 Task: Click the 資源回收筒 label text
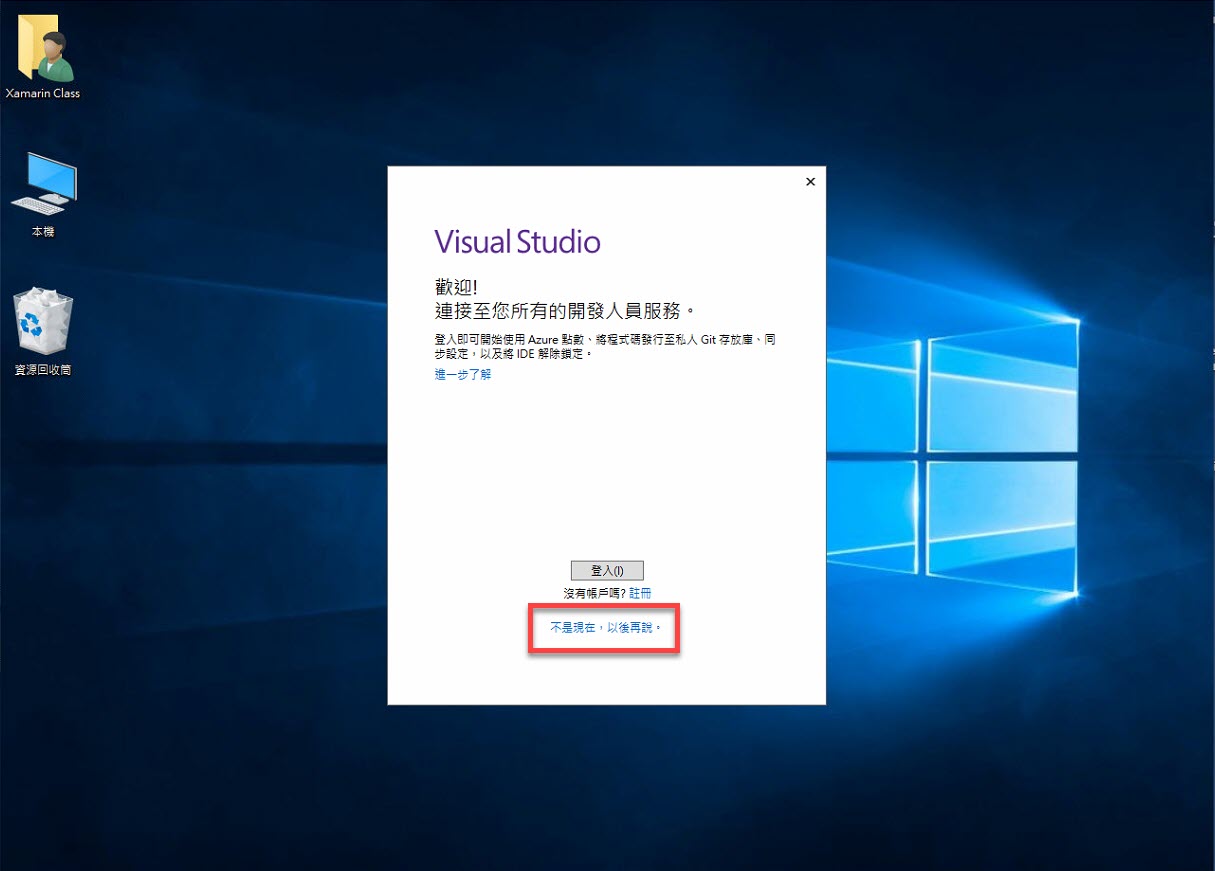click(x=43, y=370)
